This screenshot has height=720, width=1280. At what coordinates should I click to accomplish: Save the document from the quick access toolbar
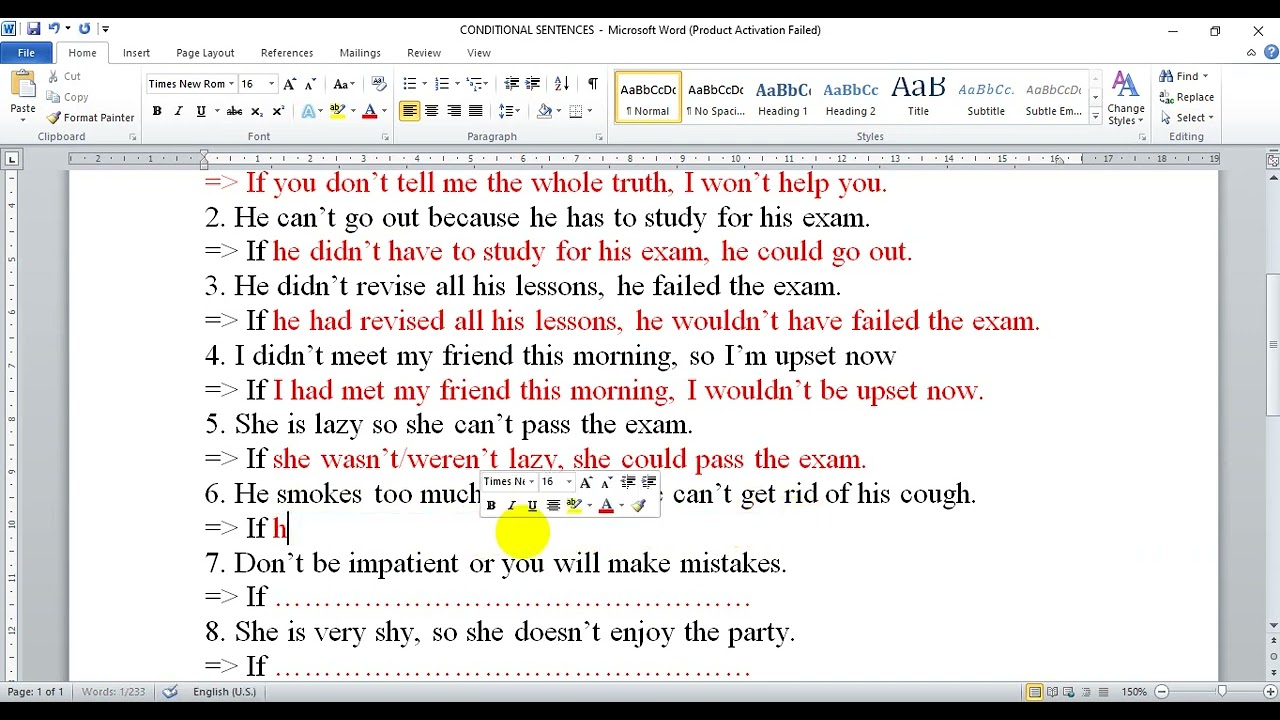coord(34,29)
